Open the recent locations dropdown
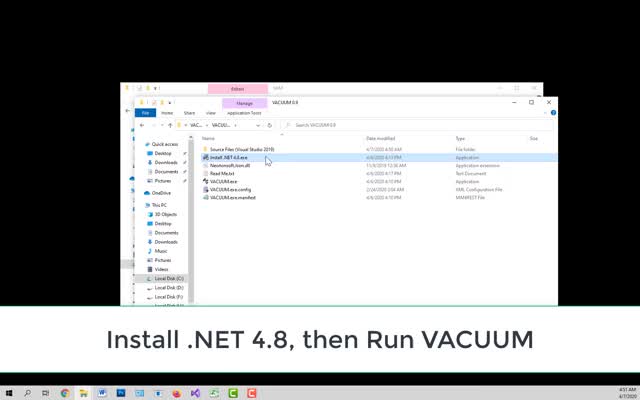640x400 pixels. (x=162, y=125)
